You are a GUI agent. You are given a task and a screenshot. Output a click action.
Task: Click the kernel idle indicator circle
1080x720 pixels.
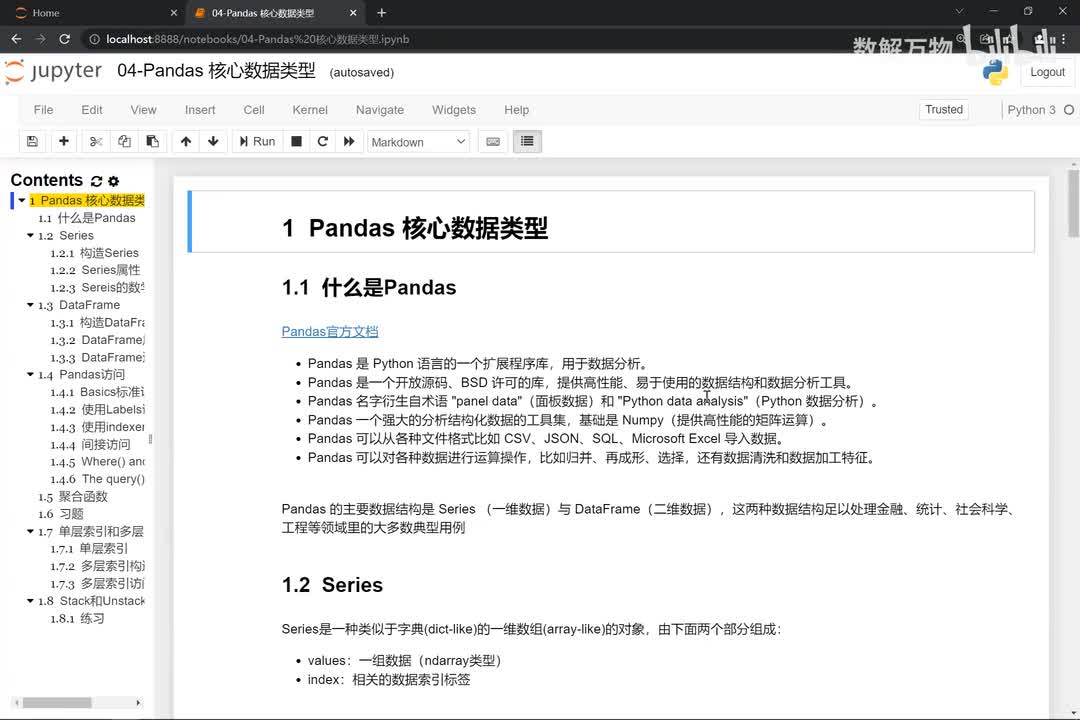pyautogui.click(x=1069, y=110)
